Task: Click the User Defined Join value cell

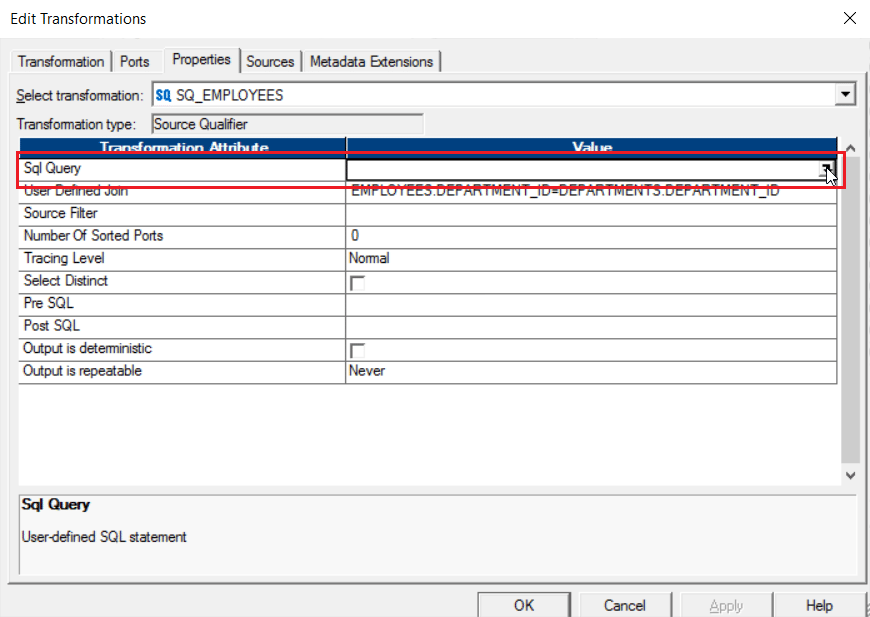Action: click(591, 191)
